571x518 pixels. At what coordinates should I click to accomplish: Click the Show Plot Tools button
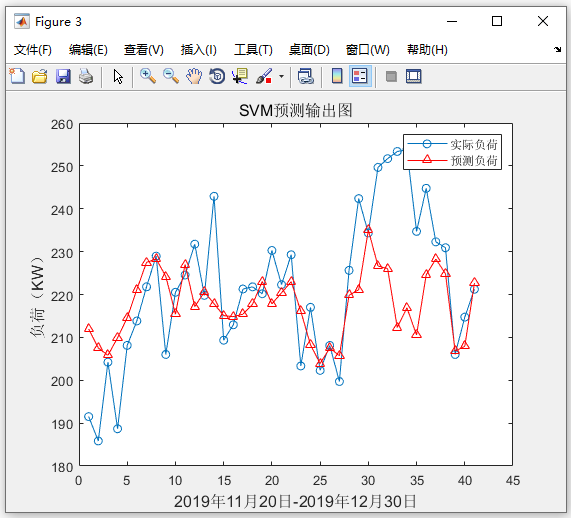[414, 76]
